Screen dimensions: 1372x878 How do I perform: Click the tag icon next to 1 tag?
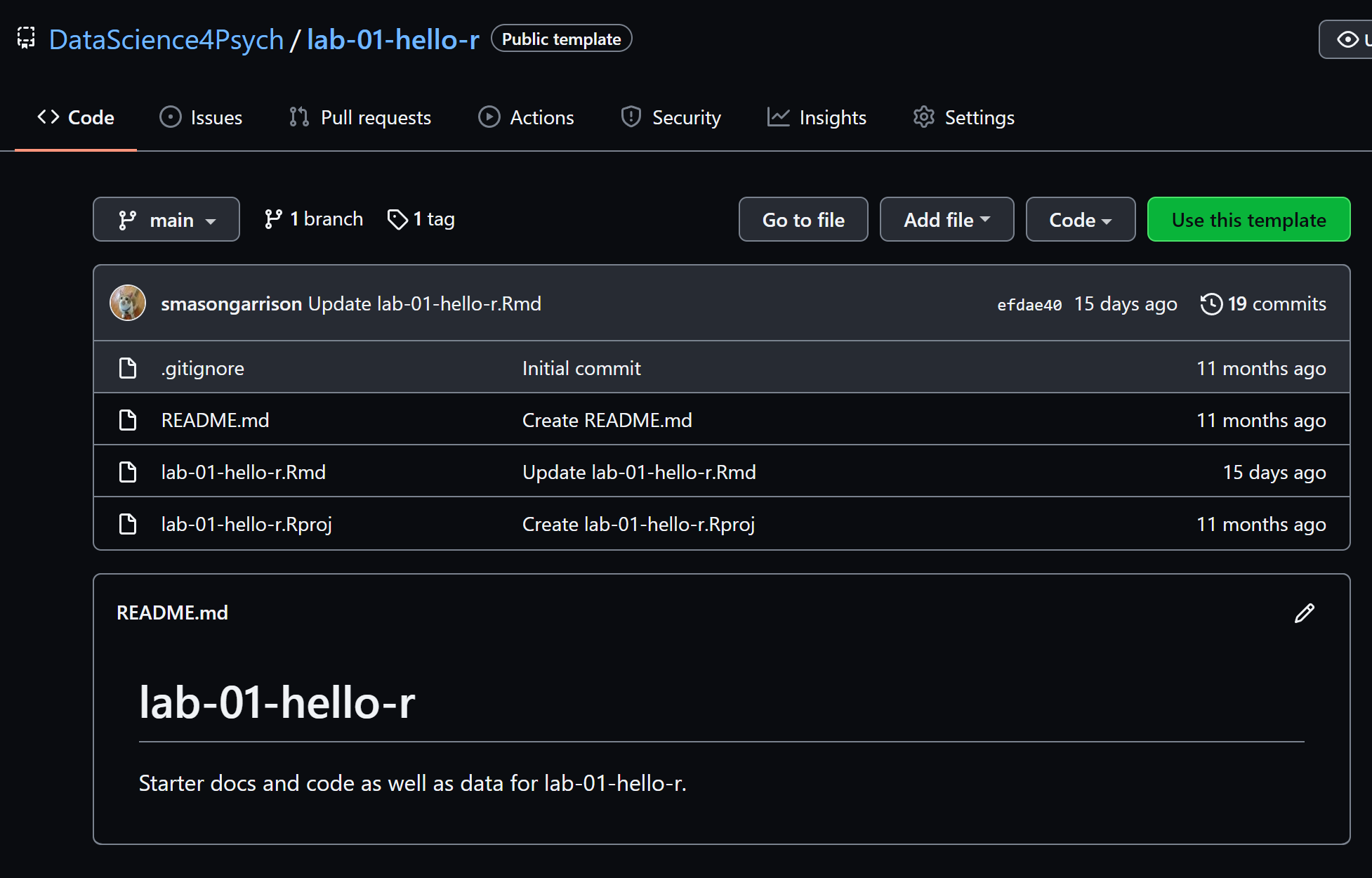click(x=397, y=220)
